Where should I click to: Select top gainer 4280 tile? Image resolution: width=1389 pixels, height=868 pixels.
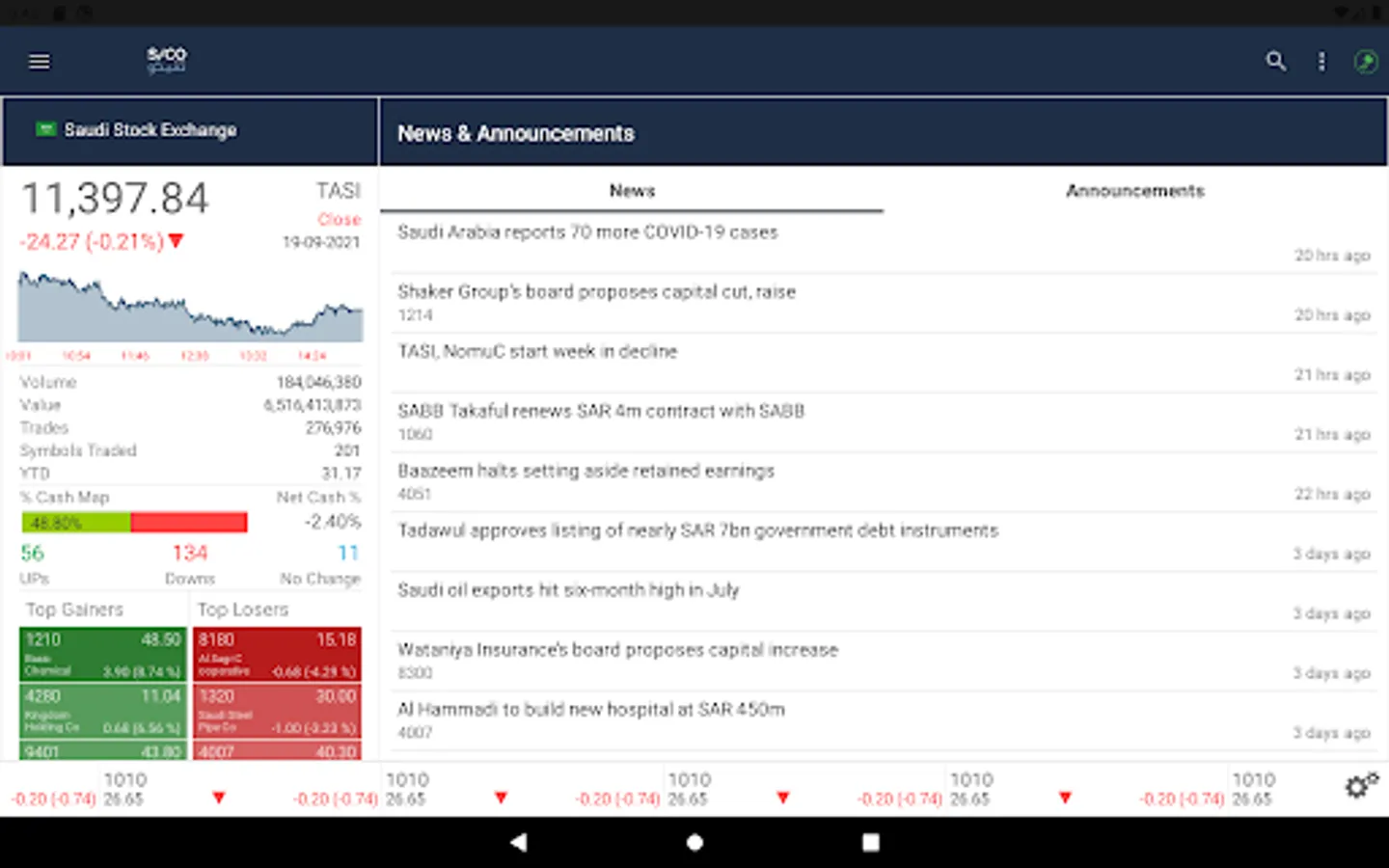pos(103,710)
